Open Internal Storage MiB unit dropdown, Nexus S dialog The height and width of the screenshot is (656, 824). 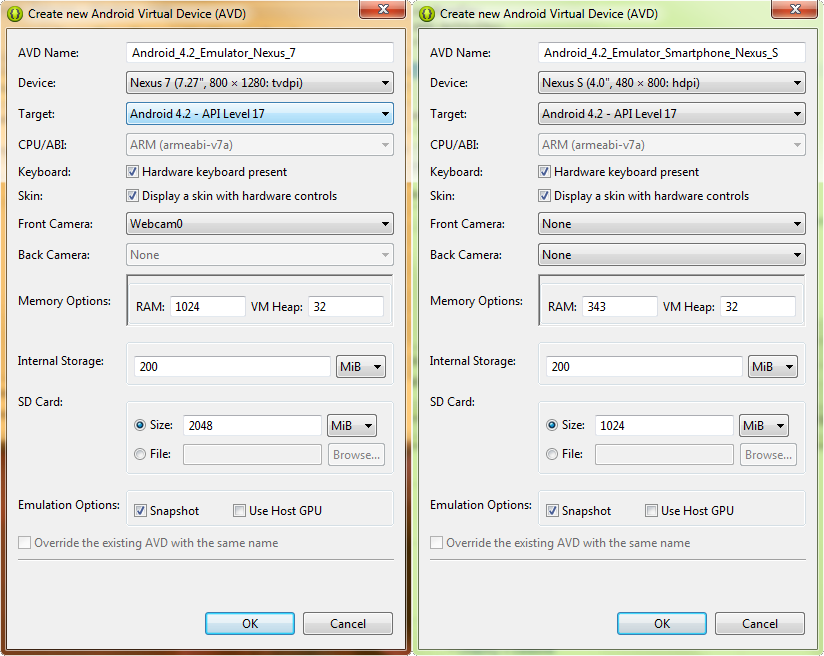[772, 367]
